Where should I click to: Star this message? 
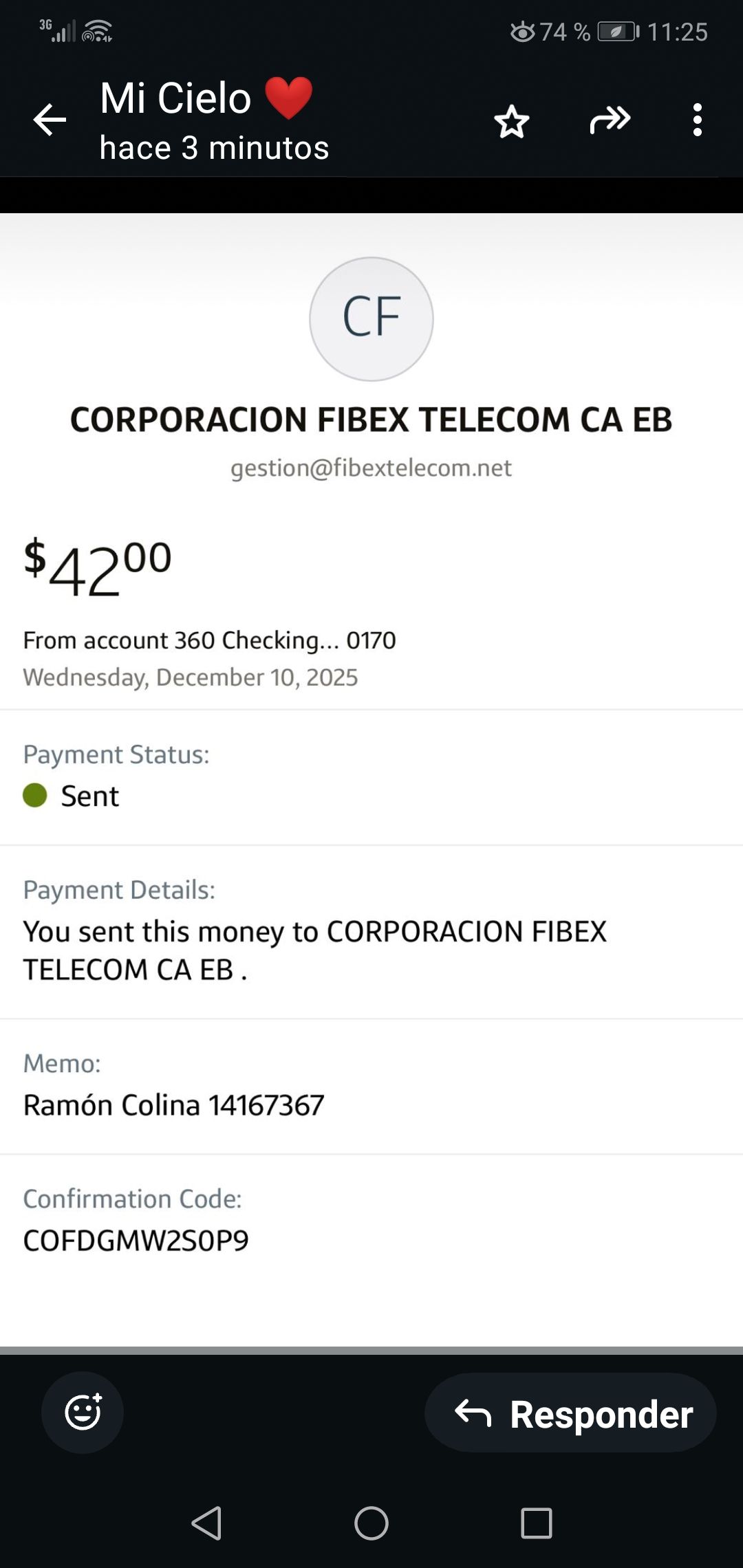(512, 122)
